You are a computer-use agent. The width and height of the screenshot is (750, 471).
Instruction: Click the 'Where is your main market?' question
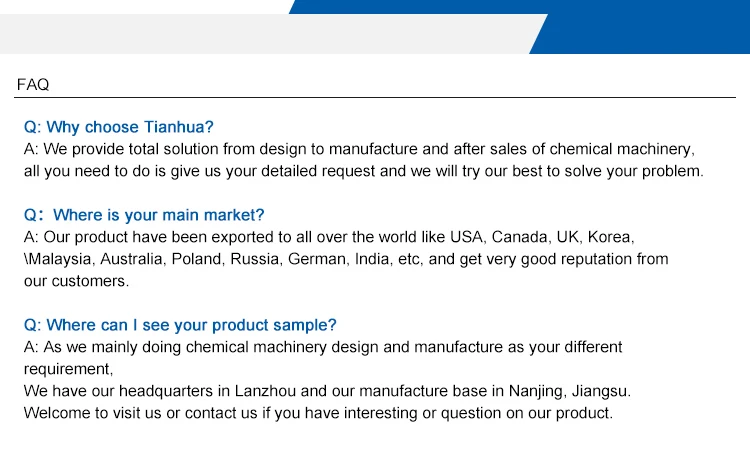[144, 215]
